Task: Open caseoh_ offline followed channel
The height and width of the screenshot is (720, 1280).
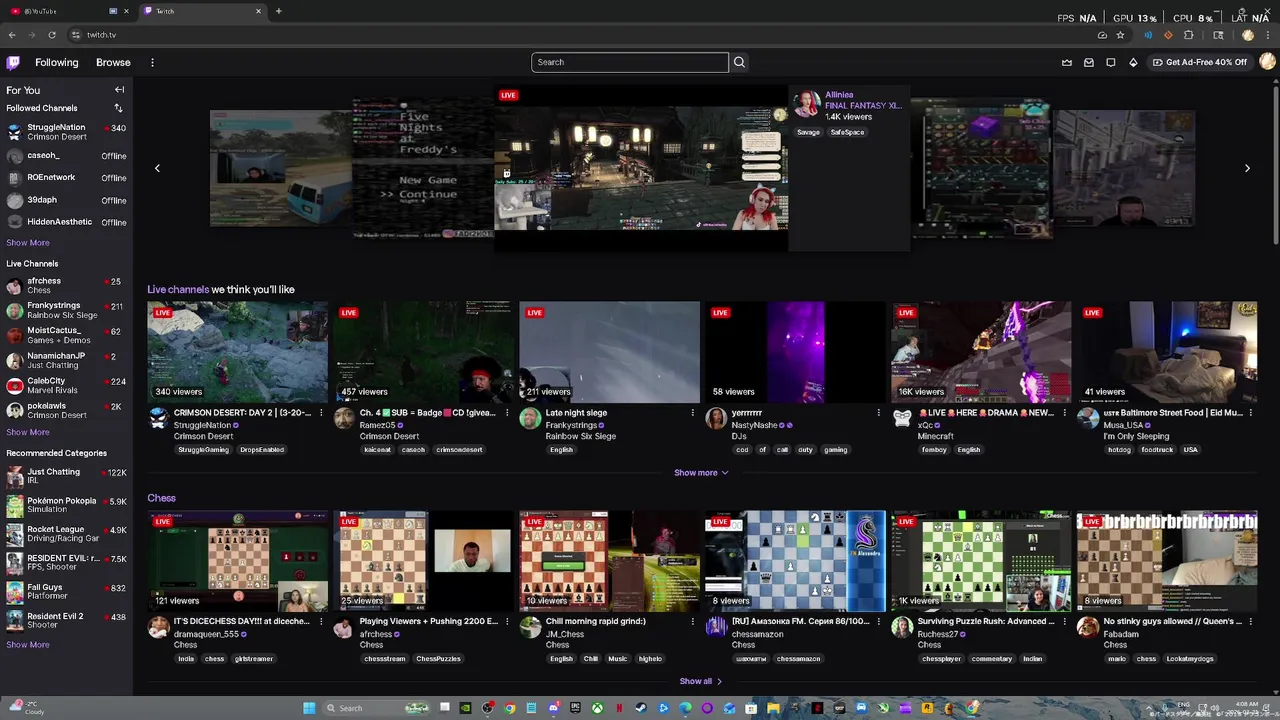Action: (66, 156)
